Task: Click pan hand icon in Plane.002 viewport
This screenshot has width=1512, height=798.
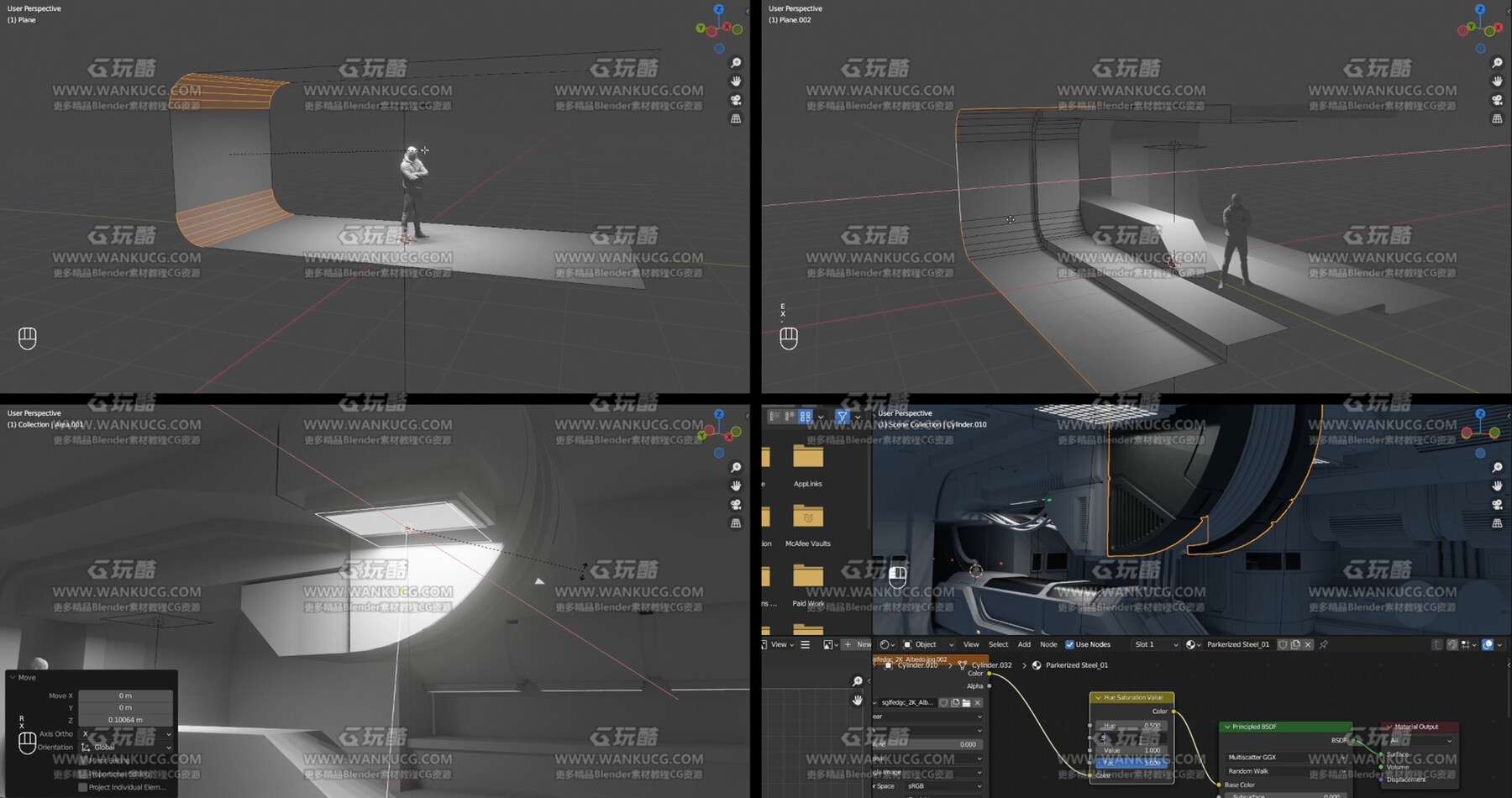Action: (1497, 81)
